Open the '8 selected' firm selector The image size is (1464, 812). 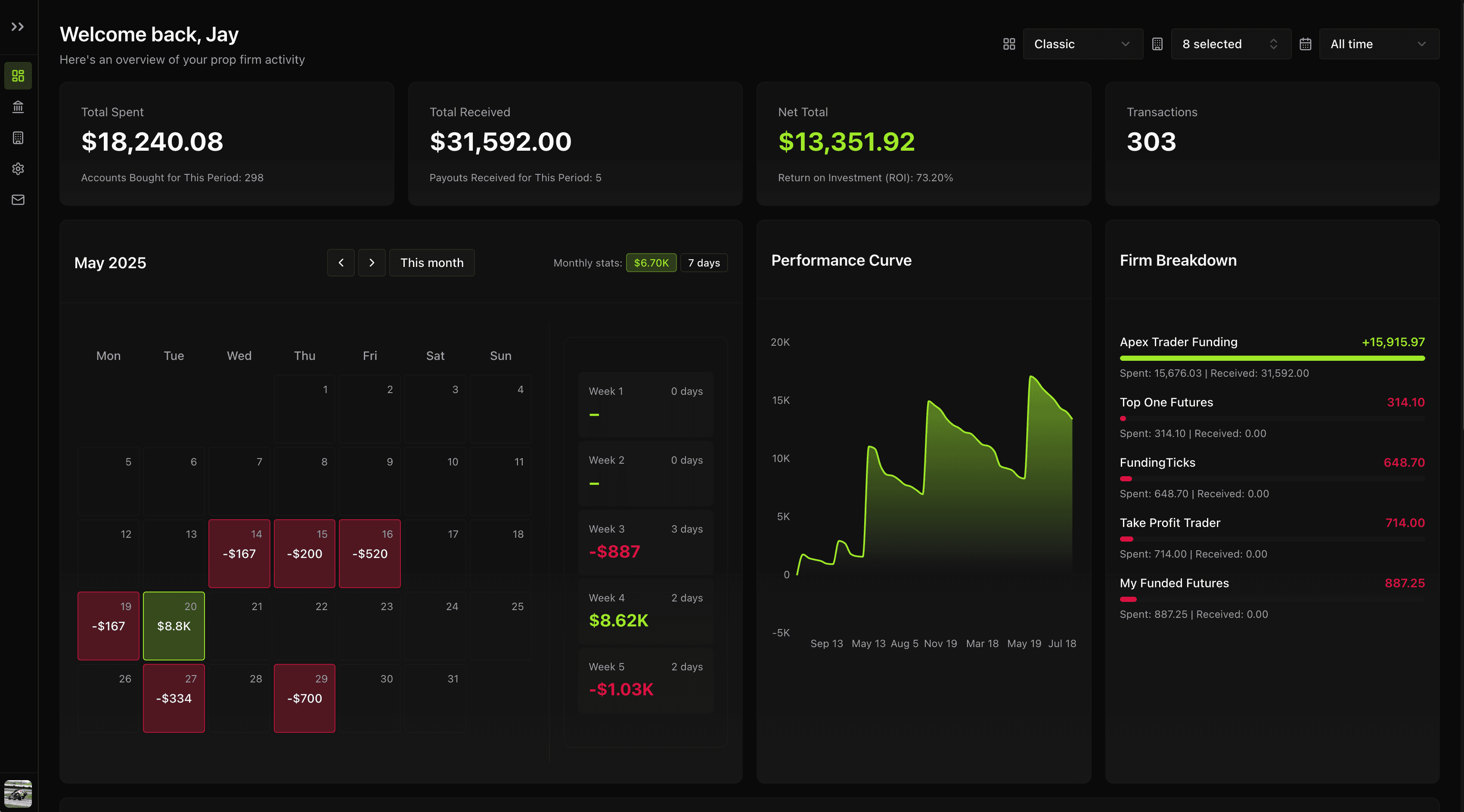[x=1231, y=44]
